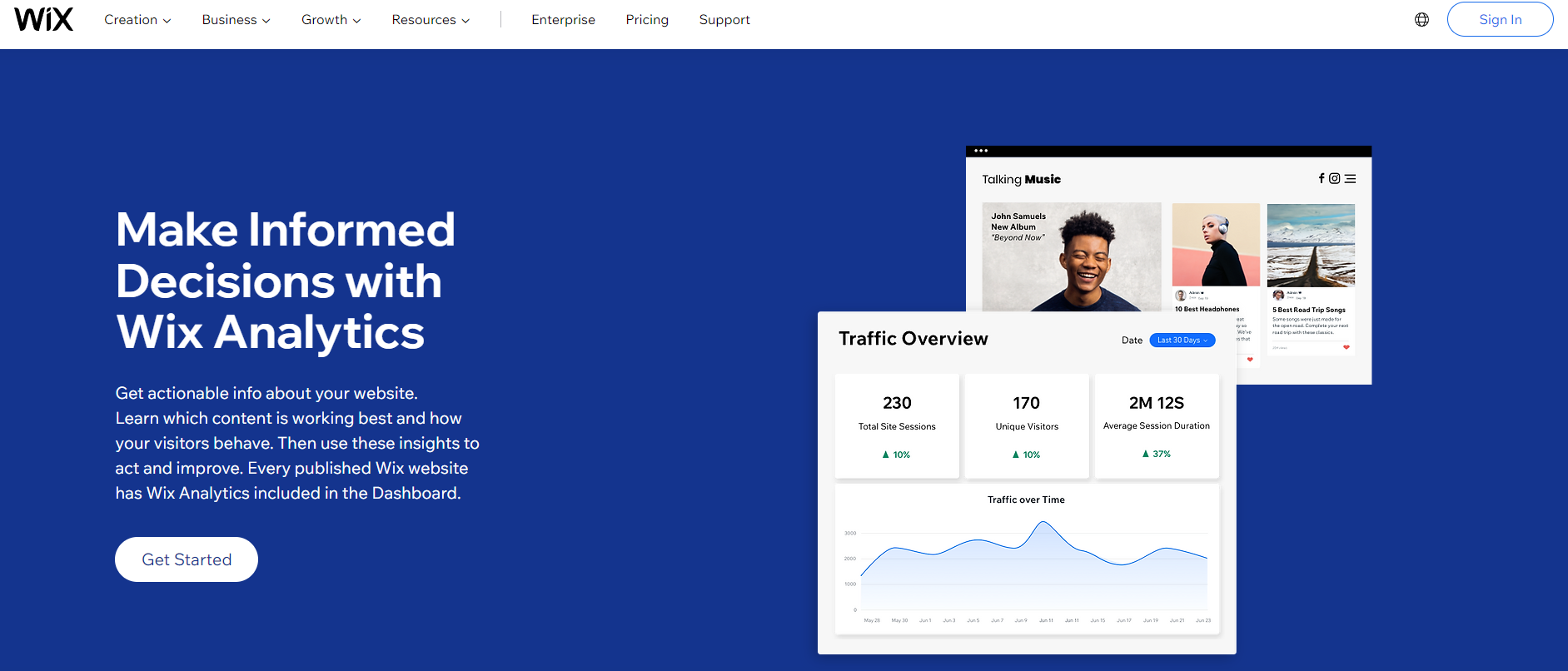Expand the Creation menu
This screenshot has height=671, width=1568.
pos(137,19)
